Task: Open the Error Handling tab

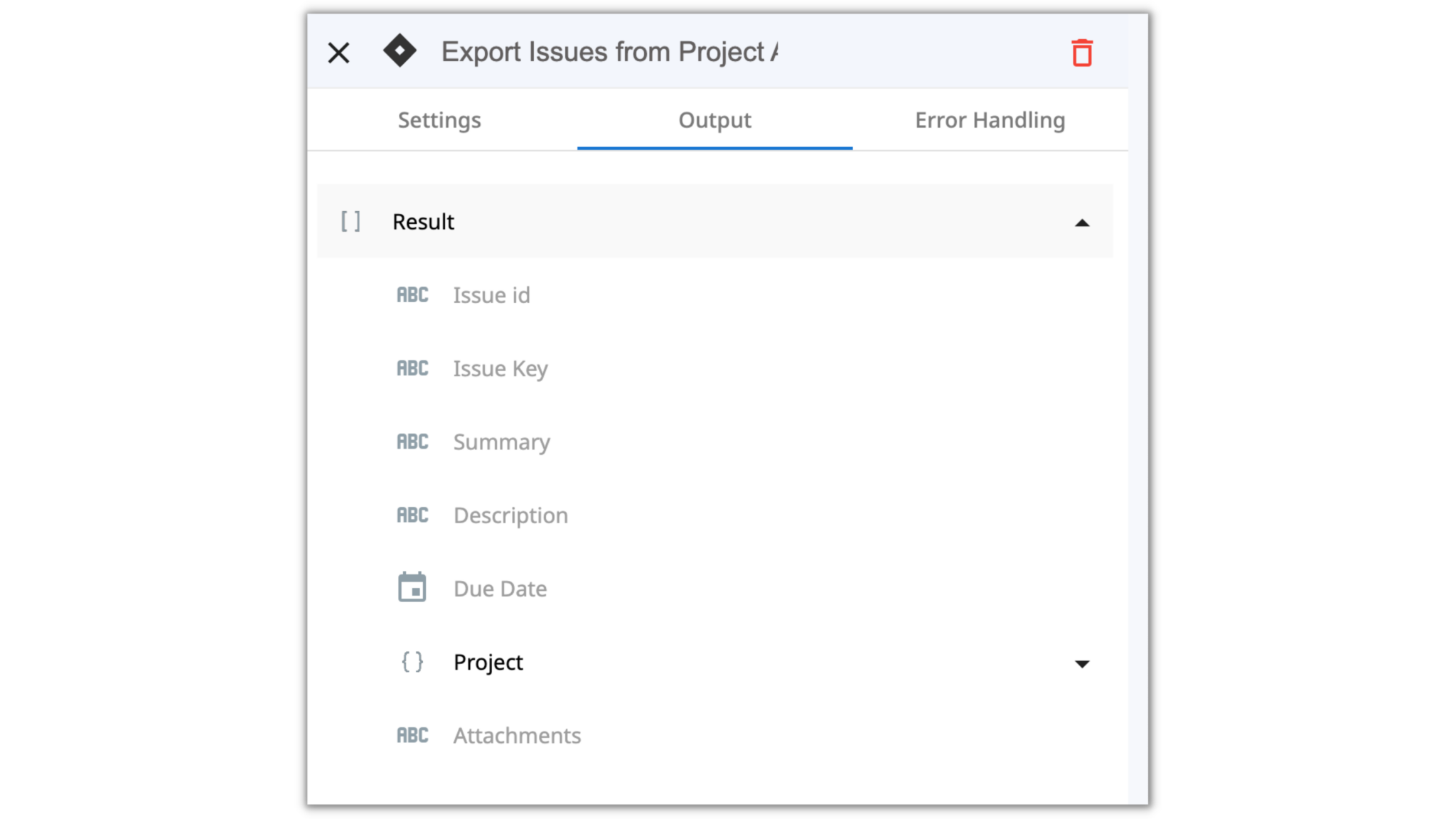Action: pos(990,120)
